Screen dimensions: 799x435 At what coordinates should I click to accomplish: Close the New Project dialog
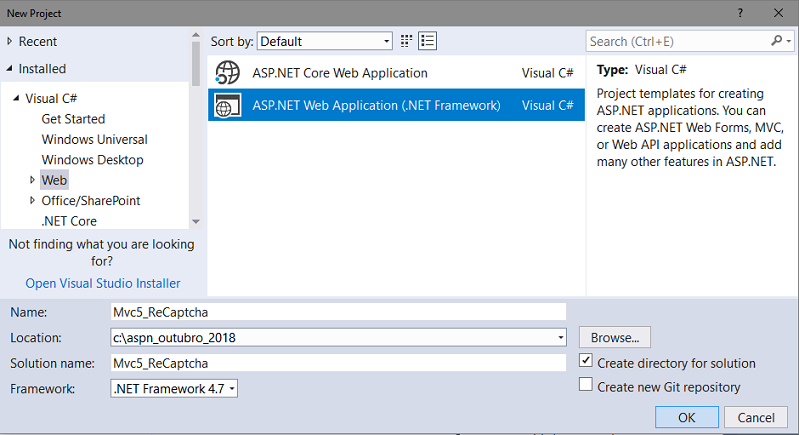pyautogui.click(x=778, y=13)
